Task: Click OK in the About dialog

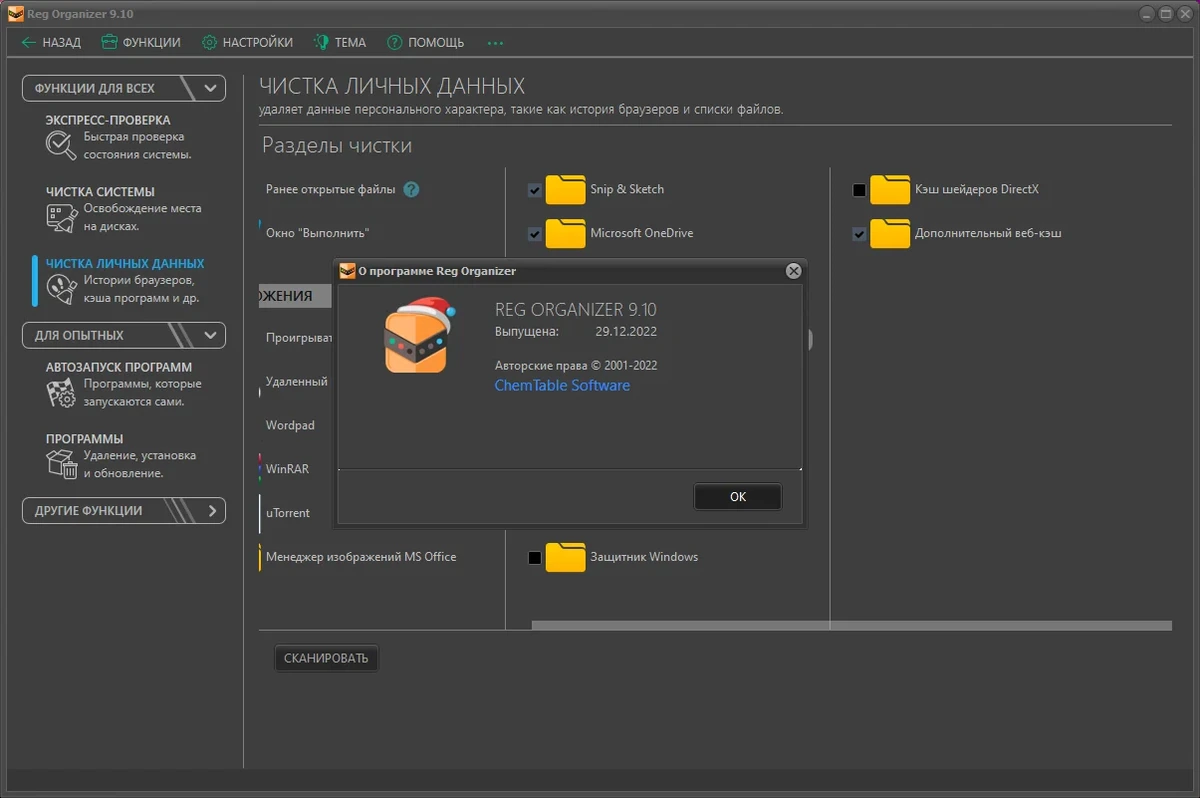Action: 738,497
